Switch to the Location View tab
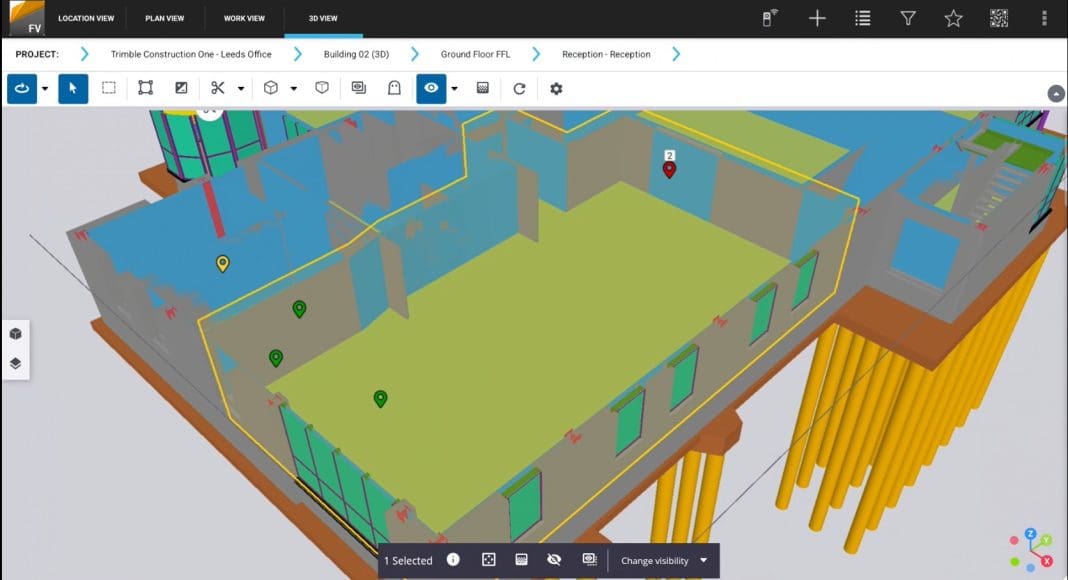 tap(86, 18)
